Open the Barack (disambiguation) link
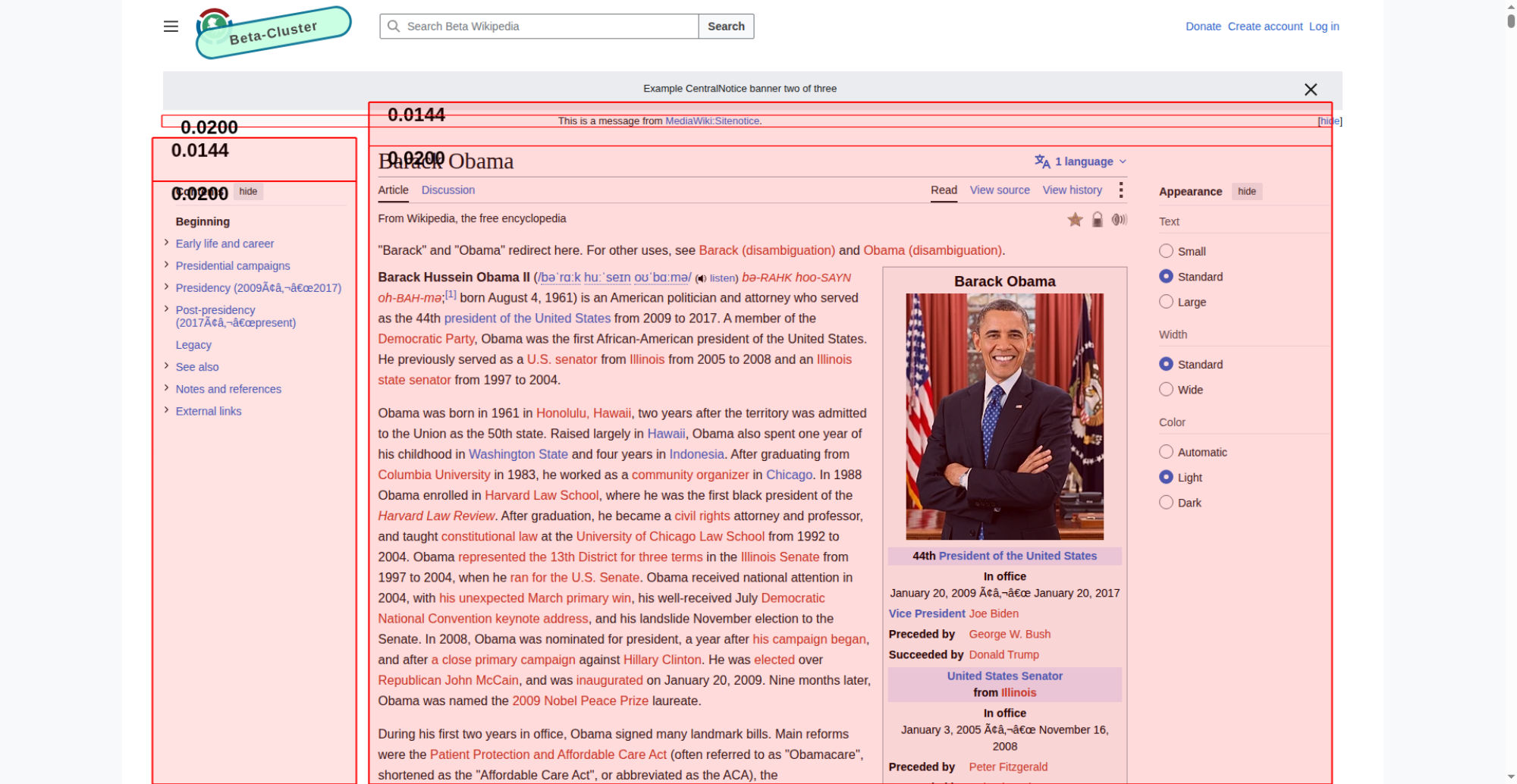Viewport: 1517px width, 784px height. tap(767, 250)
